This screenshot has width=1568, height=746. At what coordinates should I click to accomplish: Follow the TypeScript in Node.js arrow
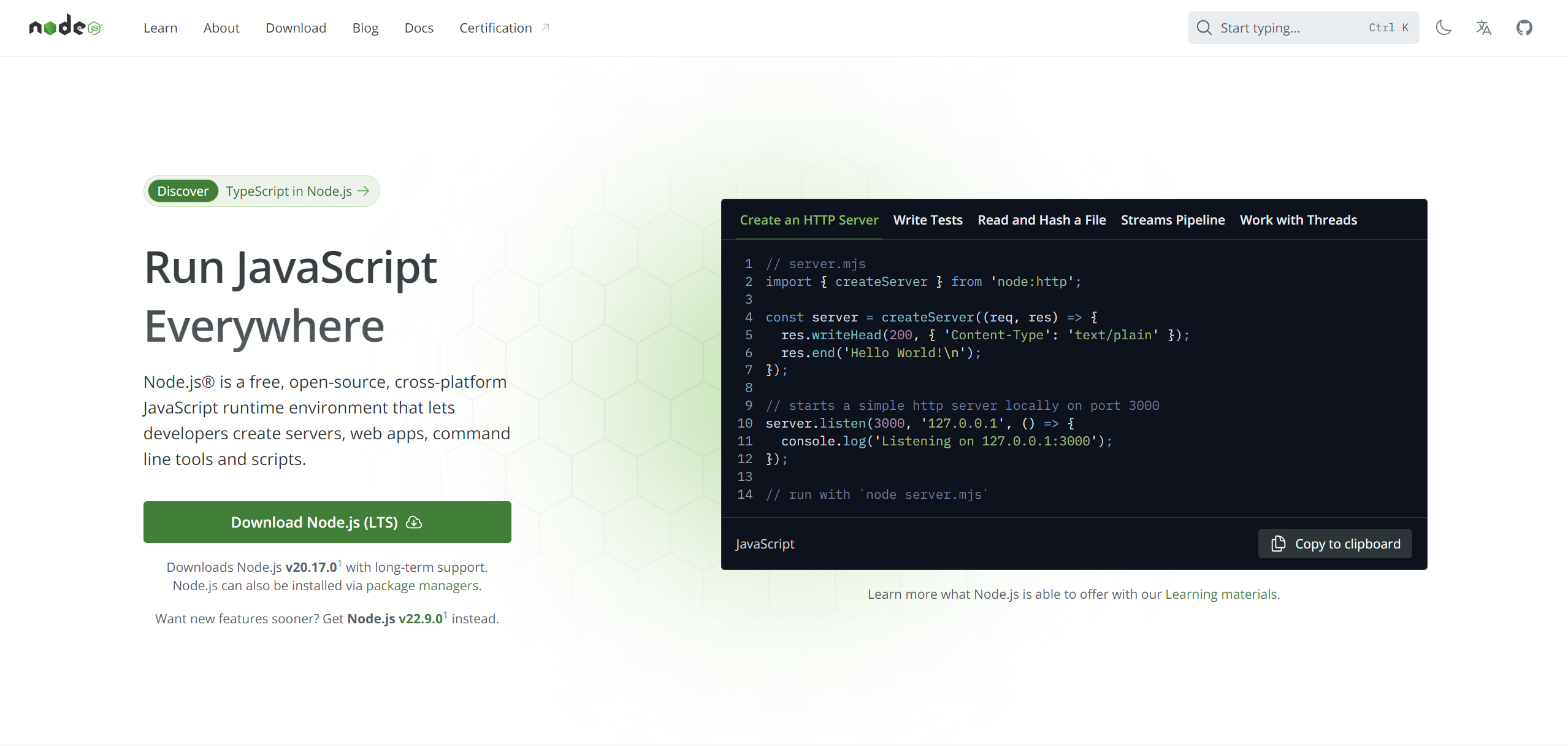pos(364,191)
